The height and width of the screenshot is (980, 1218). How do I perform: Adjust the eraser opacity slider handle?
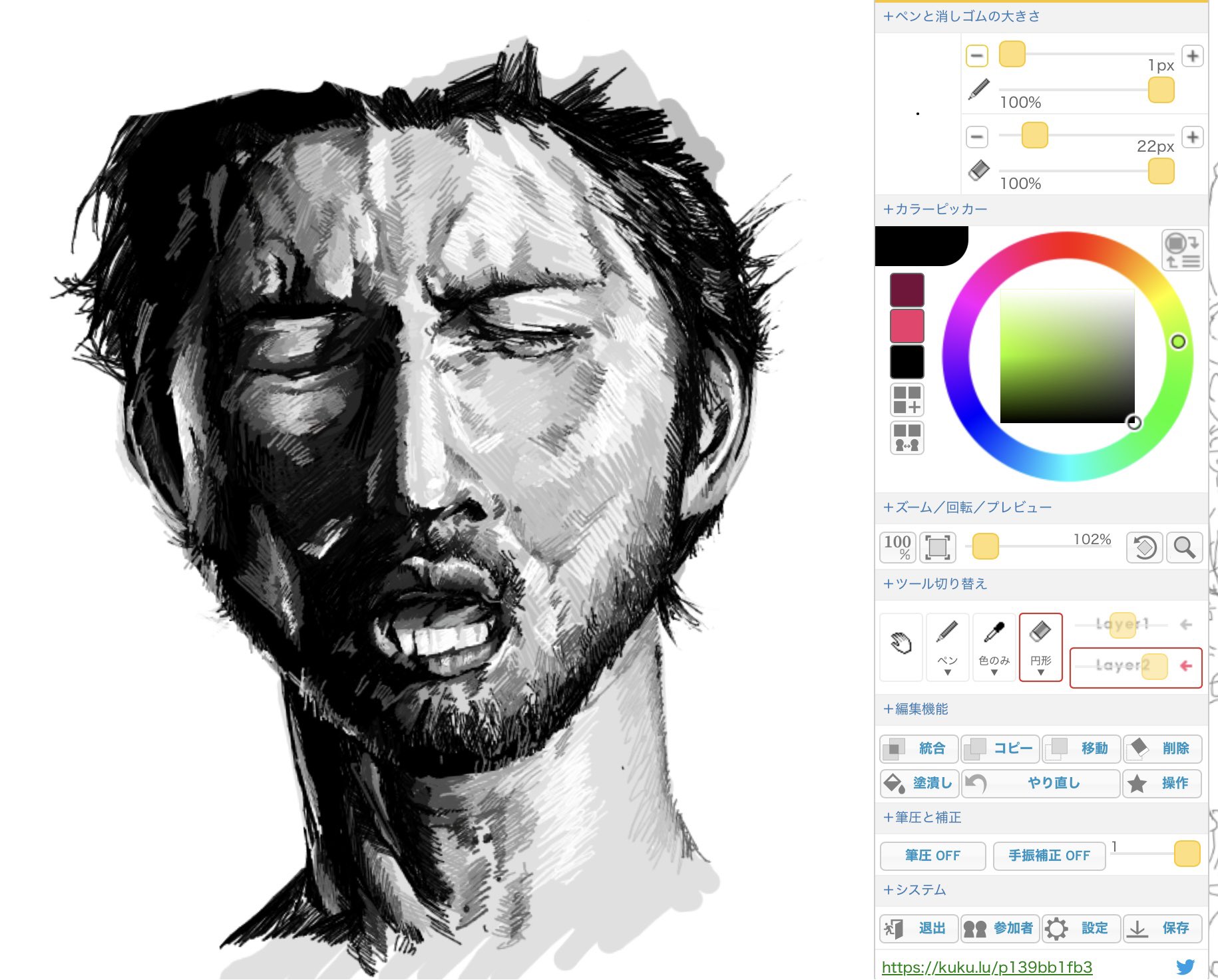tap(1161, 171)
